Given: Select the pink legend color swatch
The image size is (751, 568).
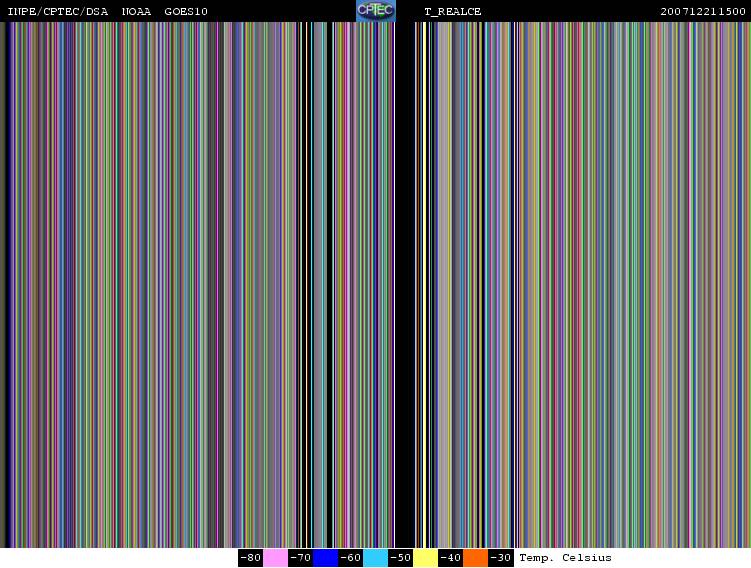Looking at the screenshot, I should click(275, 558).
